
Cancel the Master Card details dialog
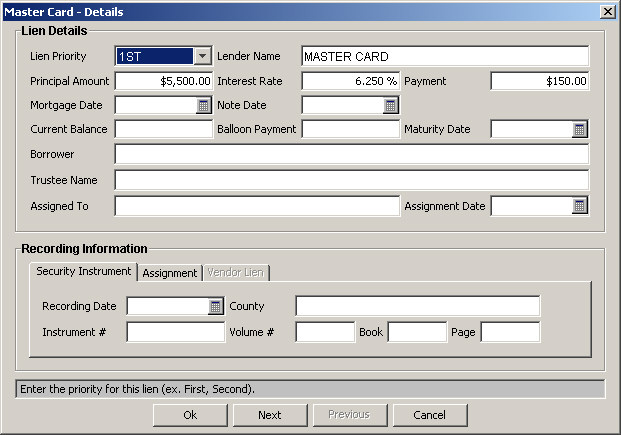click(430, 415)
